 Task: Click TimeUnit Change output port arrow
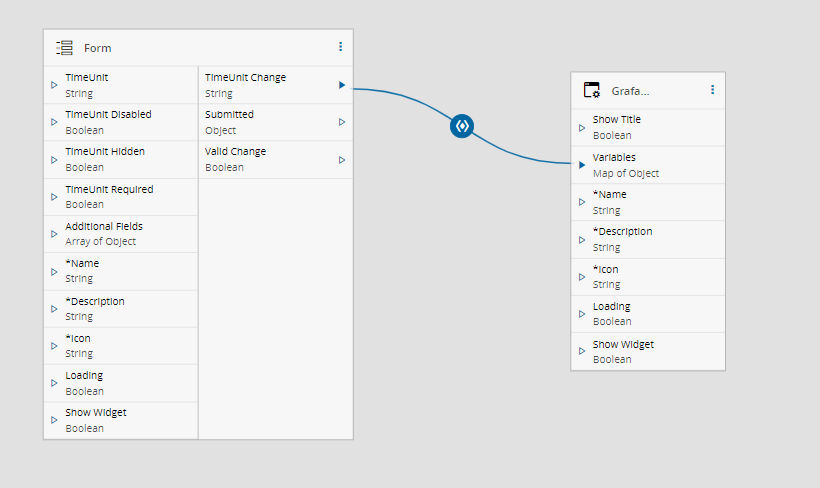(342, 85)
